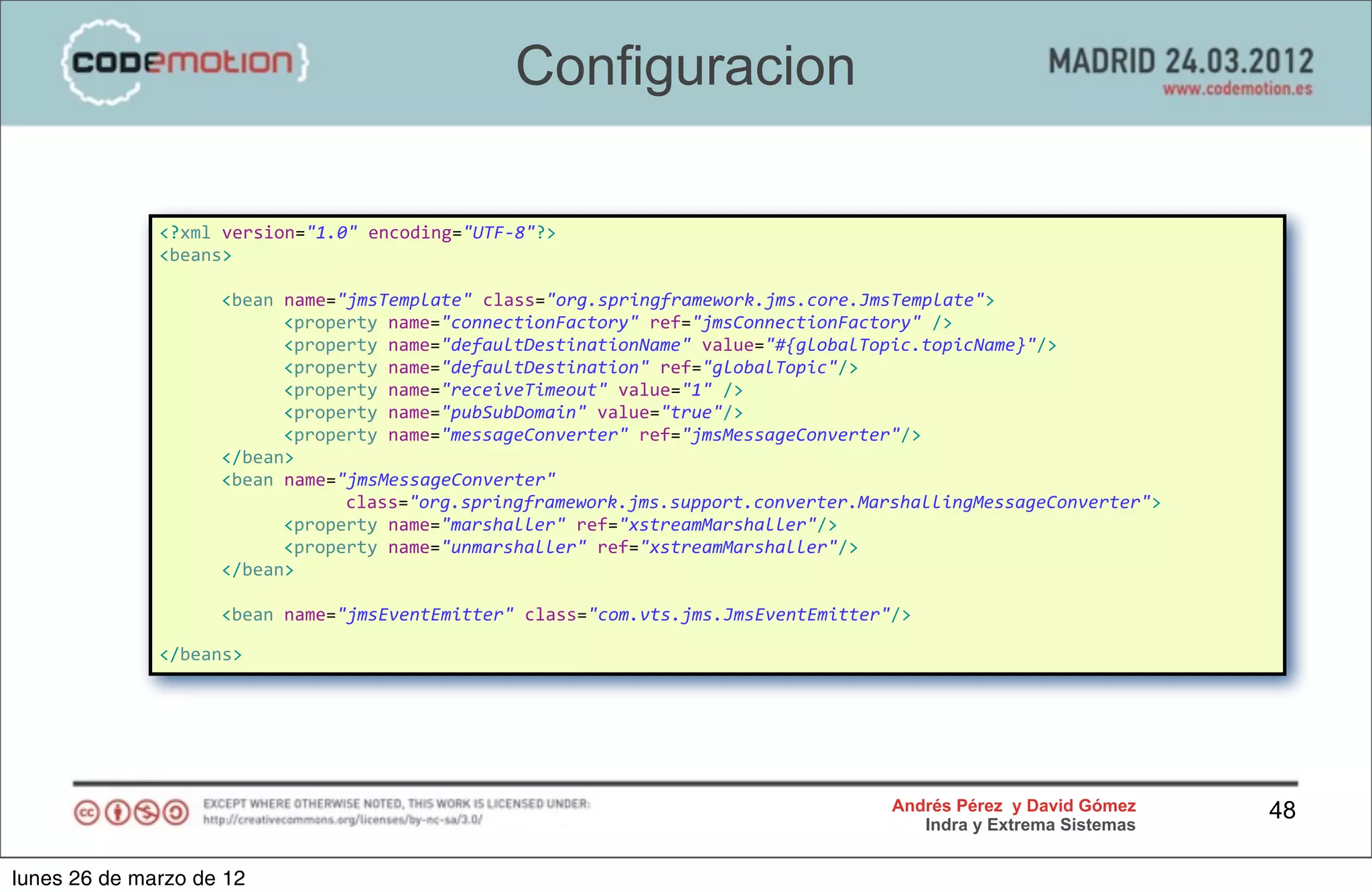Image resolution: width=1372 pixels, height=892 pixels.
Task: Click the jmsMessageConverter bean name line
Action: tap(389, 480)
